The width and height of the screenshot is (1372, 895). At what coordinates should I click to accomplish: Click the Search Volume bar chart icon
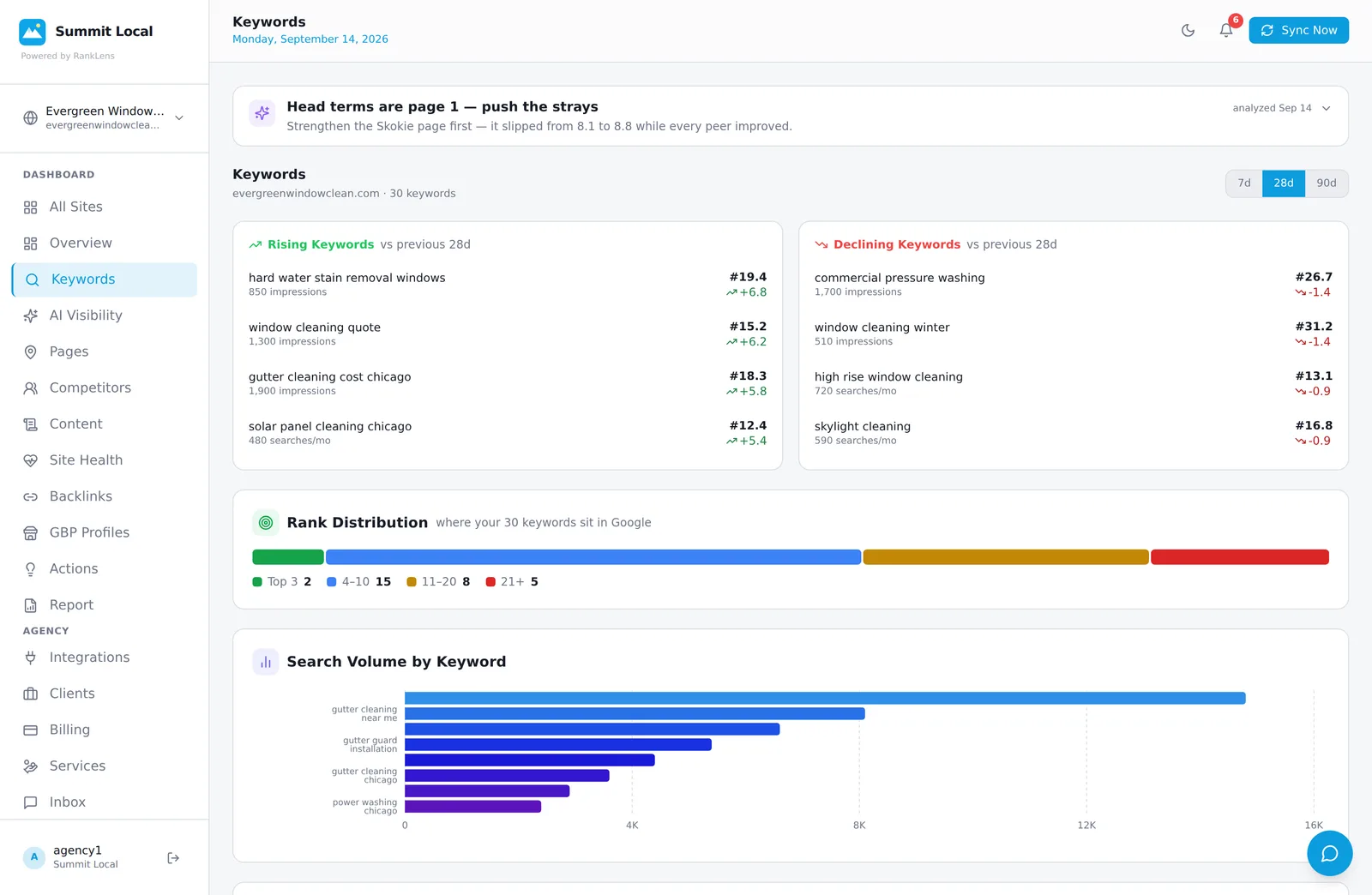tap(266, 662)
